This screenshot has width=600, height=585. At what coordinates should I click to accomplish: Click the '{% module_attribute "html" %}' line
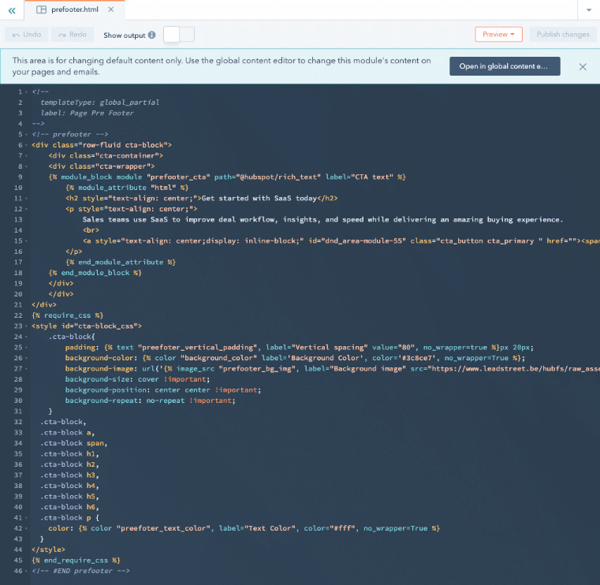click(x=127, y=187)
